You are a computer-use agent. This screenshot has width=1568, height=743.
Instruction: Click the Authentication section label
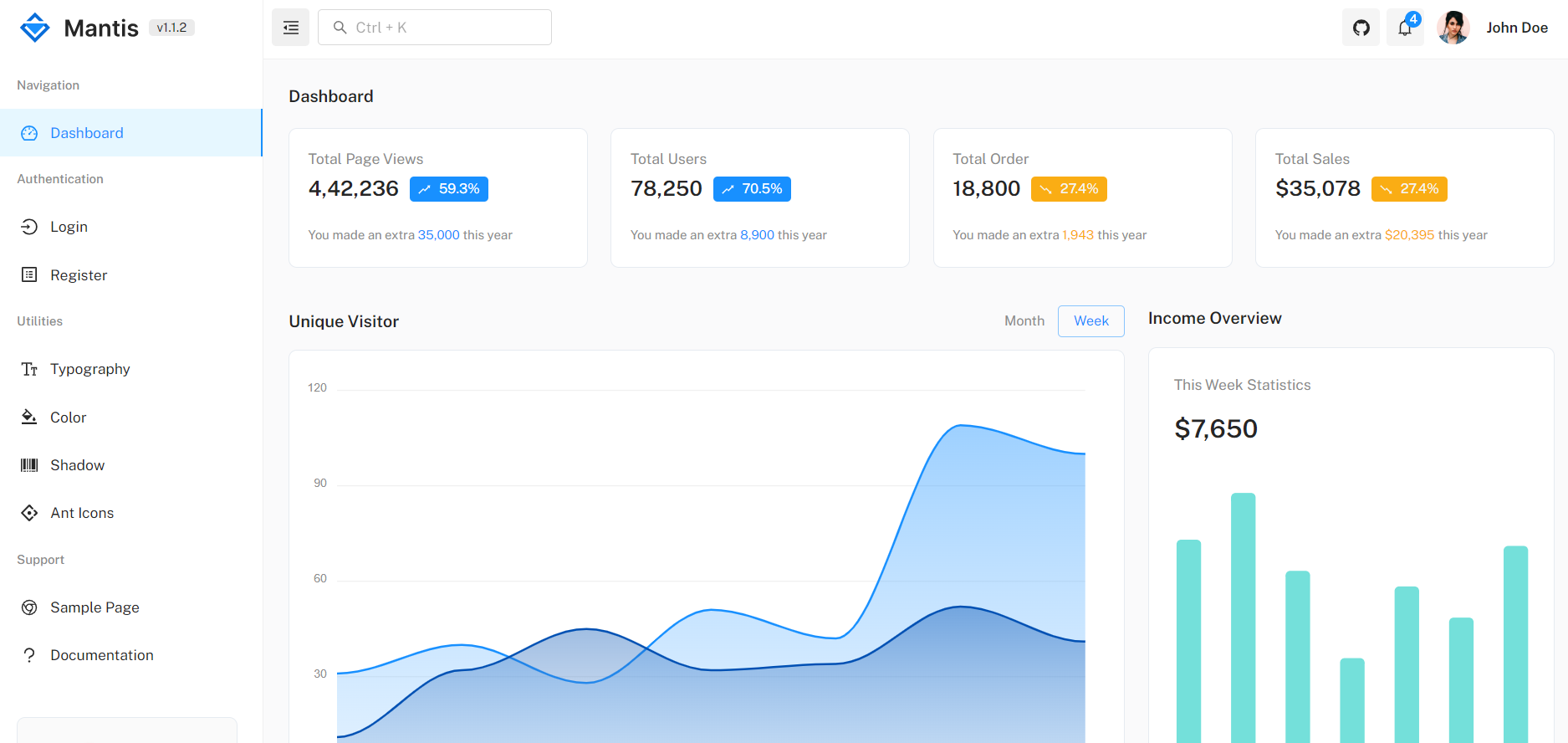[60, 179]
